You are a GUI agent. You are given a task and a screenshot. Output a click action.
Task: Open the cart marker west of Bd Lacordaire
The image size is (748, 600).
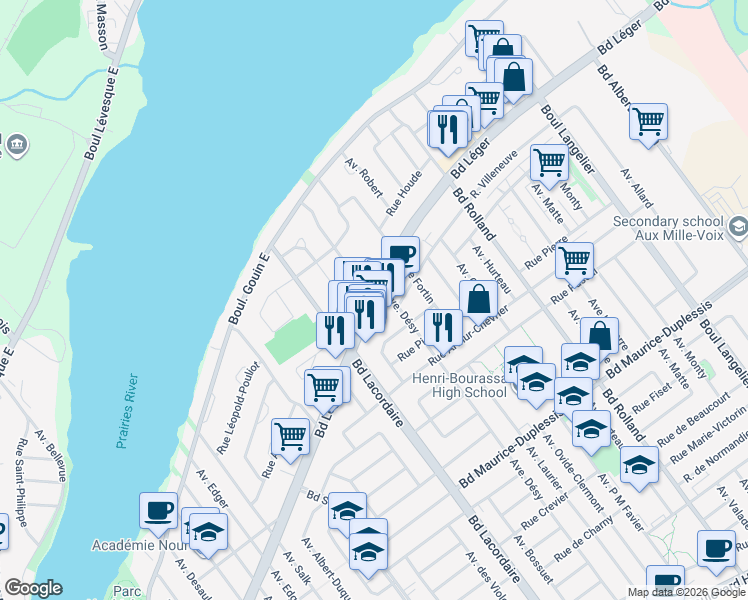pyautogui.click(x=323, y=389)
